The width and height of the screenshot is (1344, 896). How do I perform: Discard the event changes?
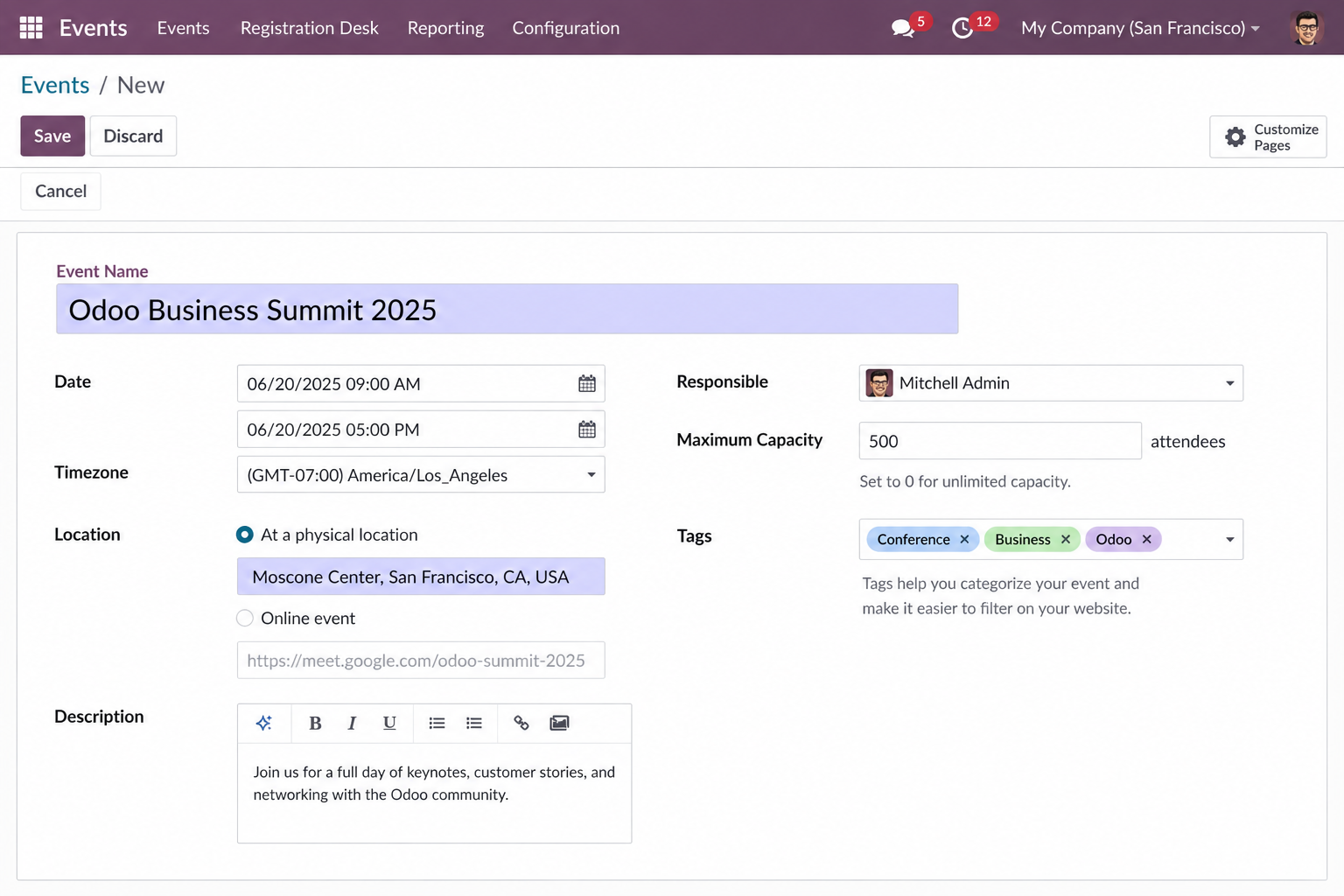pos(133,136)
